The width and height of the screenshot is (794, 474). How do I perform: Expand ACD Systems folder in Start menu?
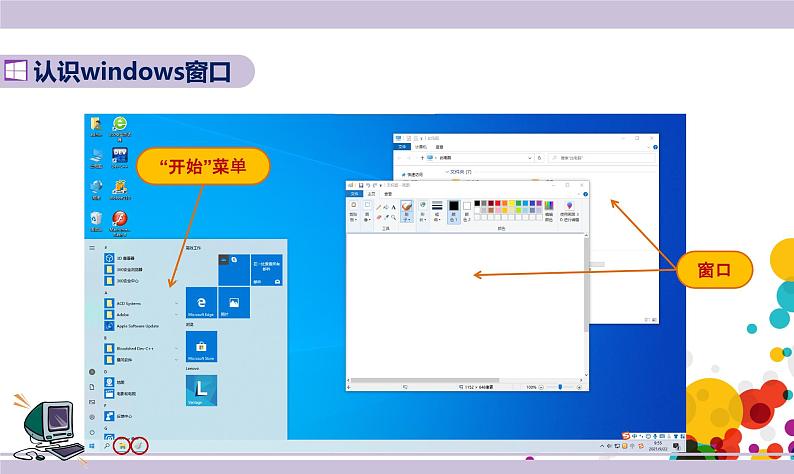[142, 304]
